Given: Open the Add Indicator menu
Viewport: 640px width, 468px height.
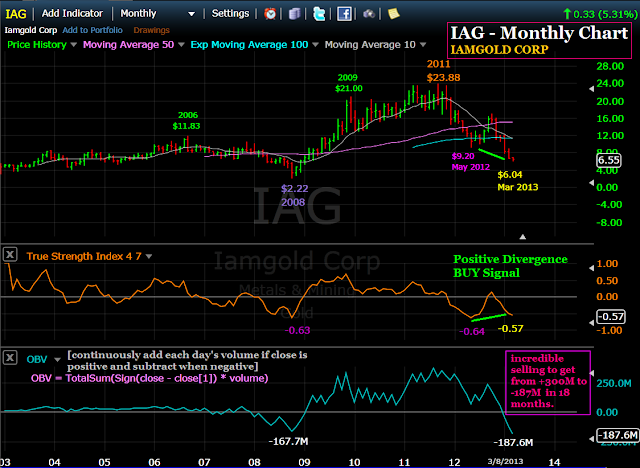Looking at the screenshot, I should coord(72,13).
